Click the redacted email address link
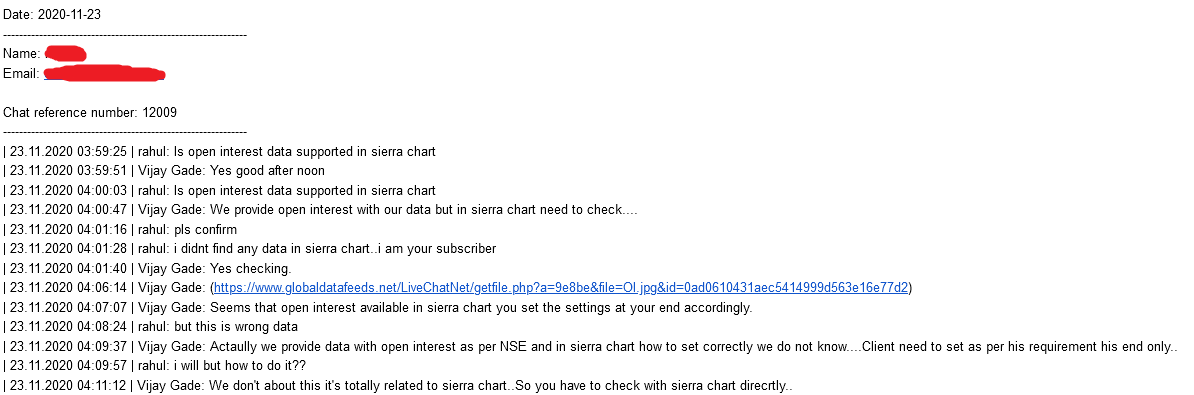The width and height of the screenshot is (1194, 395). (104, 74)
